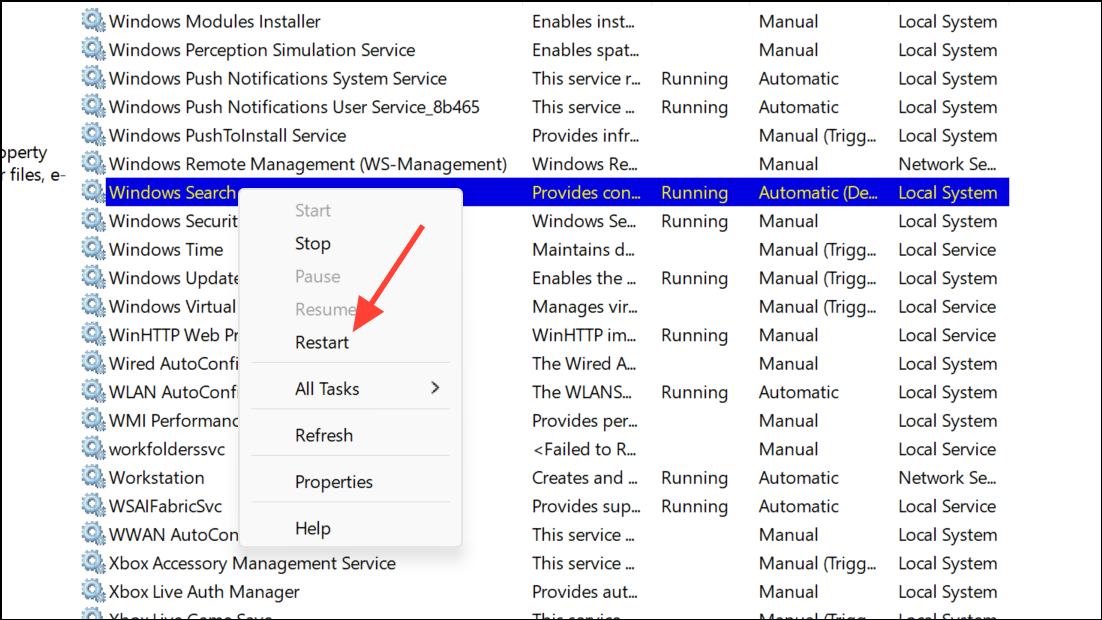Click gear icon of Windows Virtual service

tap(93, 306)
